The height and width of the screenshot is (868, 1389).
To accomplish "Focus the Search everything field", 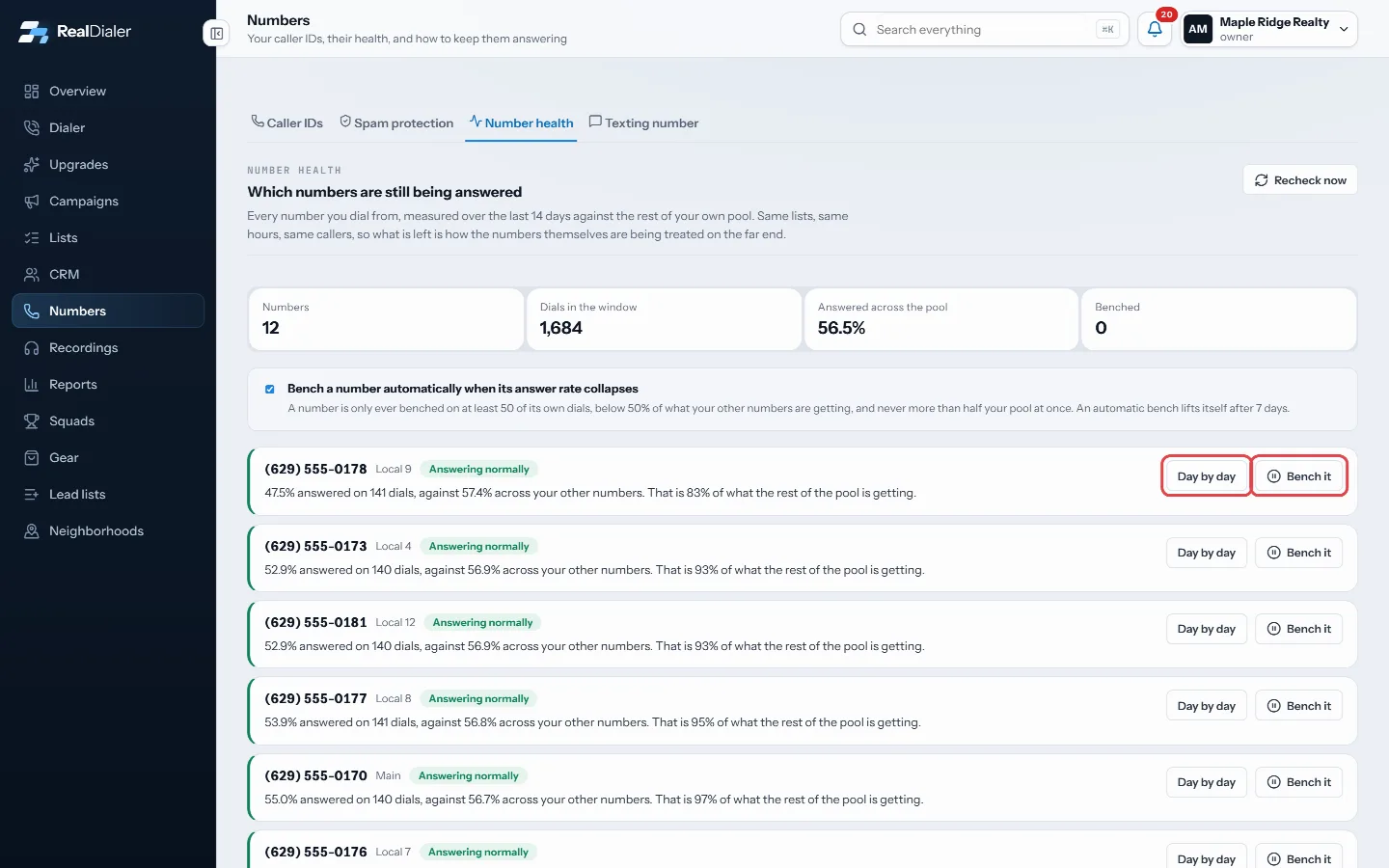I will pyautogui.click(x=985, y=29).
